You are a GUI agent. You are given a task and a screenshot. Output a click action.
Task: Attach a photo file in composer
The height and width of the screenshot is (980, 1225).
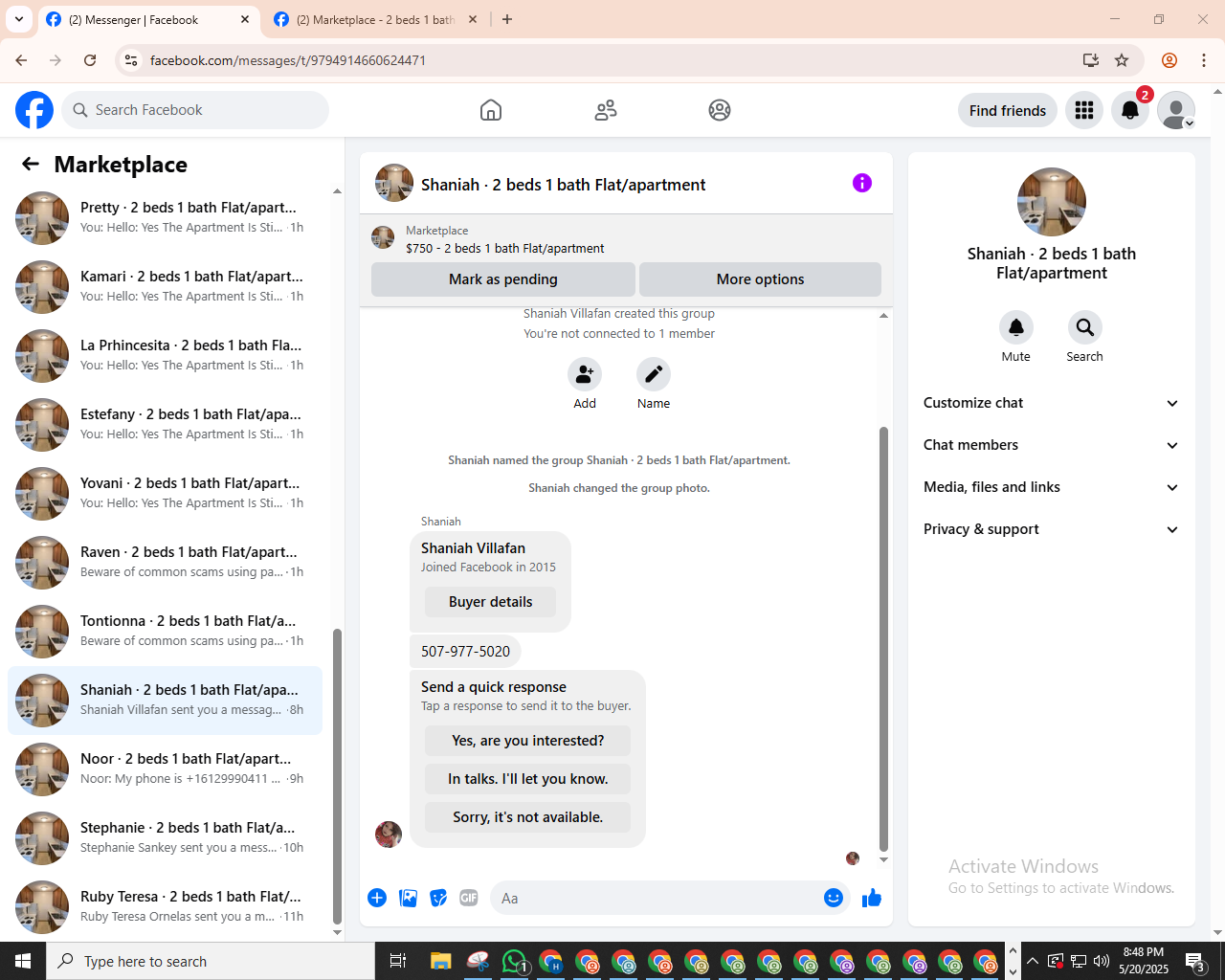pyautogui.click(x=408, y=898)
